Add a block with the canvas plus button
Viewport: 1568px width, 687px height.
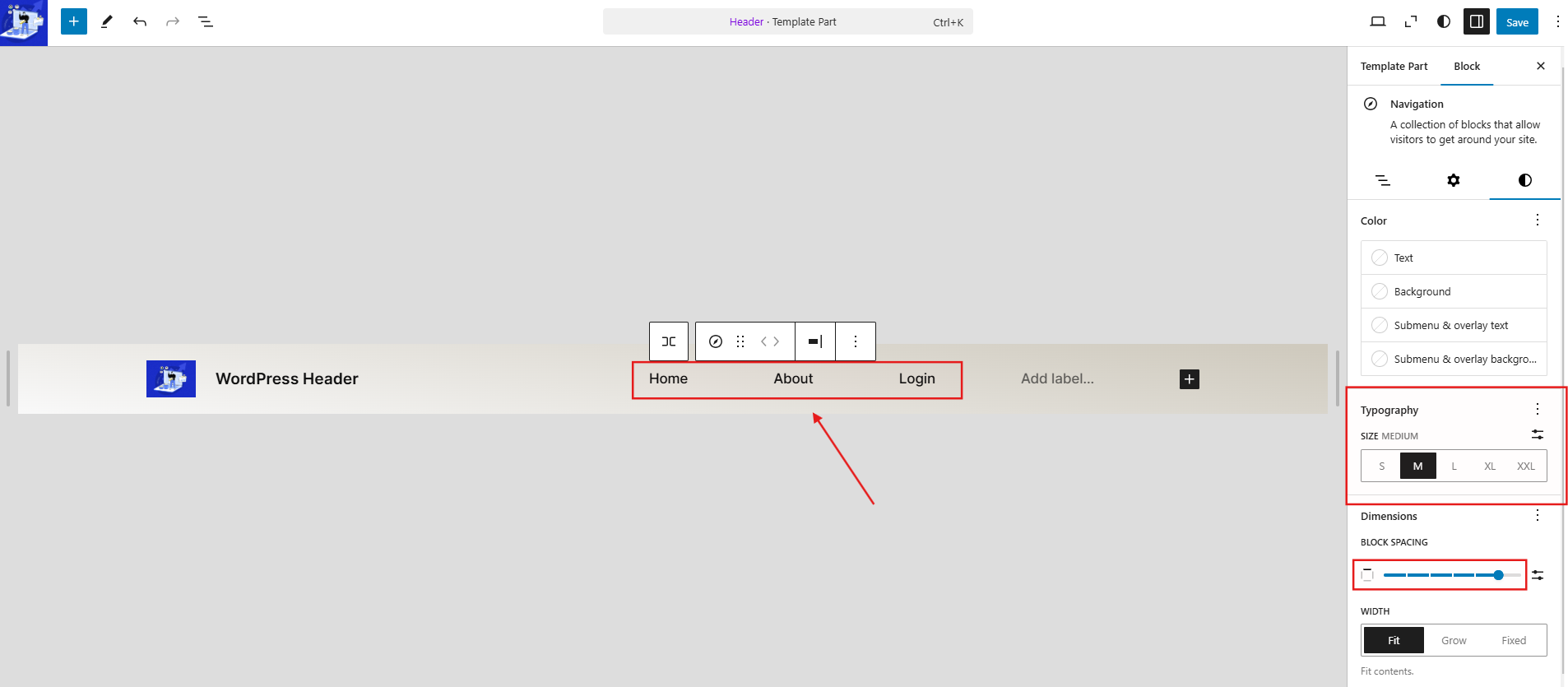click(x=1190, y=379)
